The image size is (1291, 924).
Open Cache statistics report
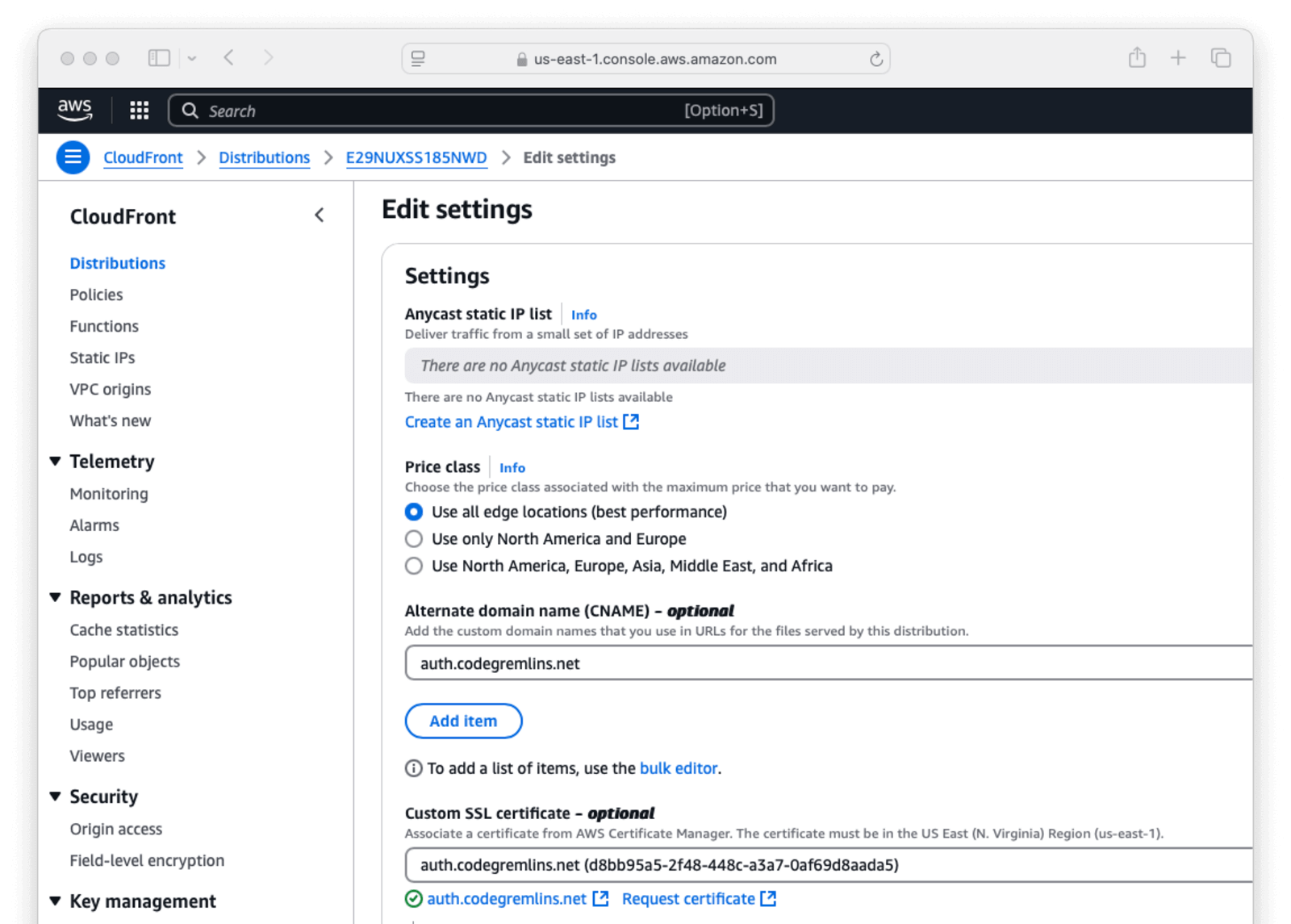pyautogui.click(x=124, y=629)
